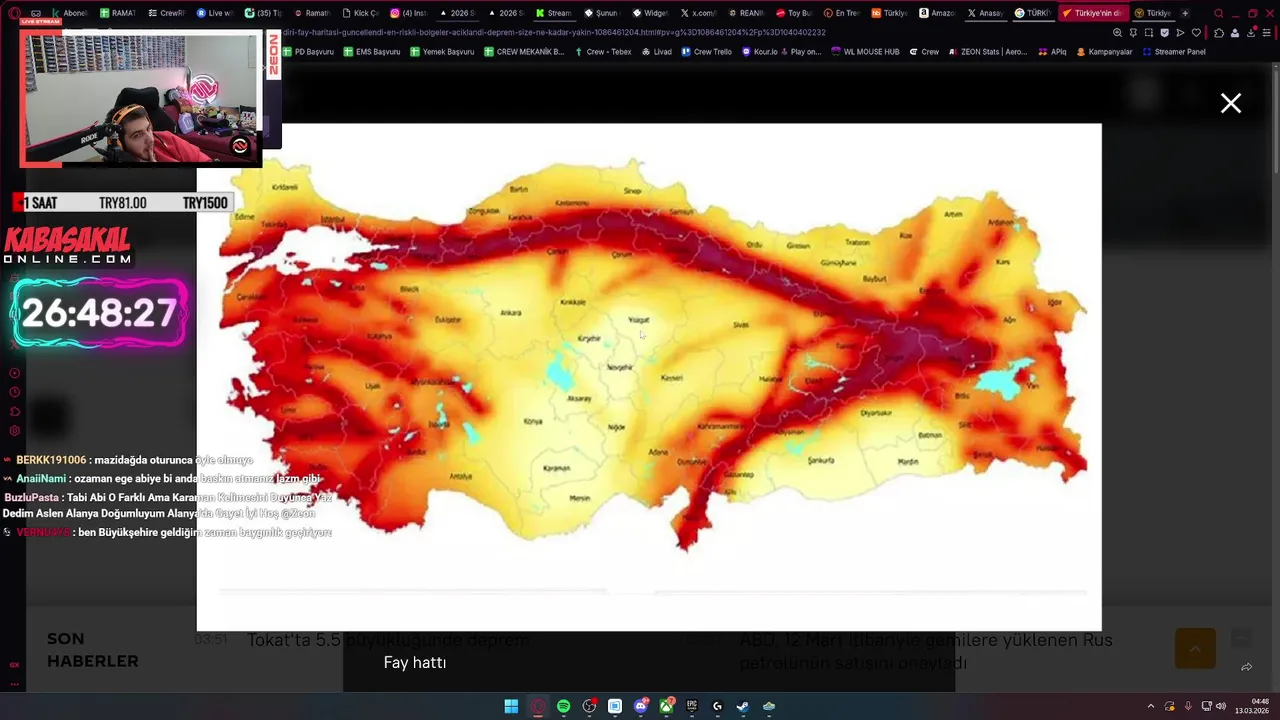1280x720 pixels.
Task: Open Logitech G HUB in taskbar
Action: (x=717, y=706)
